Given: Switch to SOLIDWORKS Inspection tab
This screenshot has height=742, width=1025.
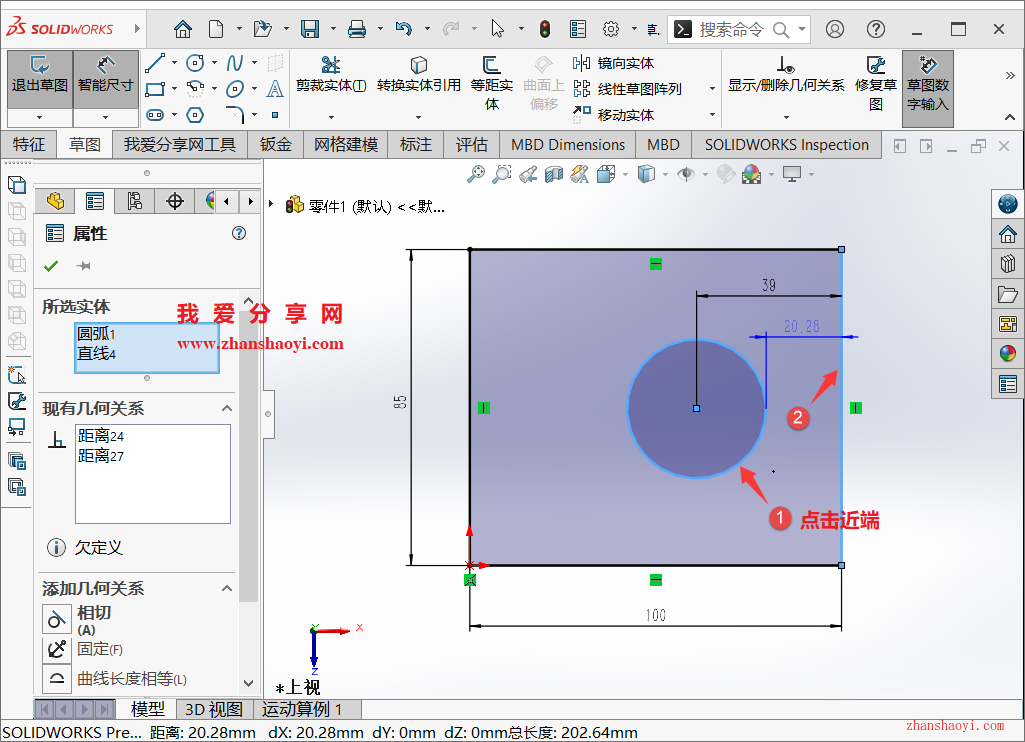Looking at the screenshot, I should tap(786, 144).
